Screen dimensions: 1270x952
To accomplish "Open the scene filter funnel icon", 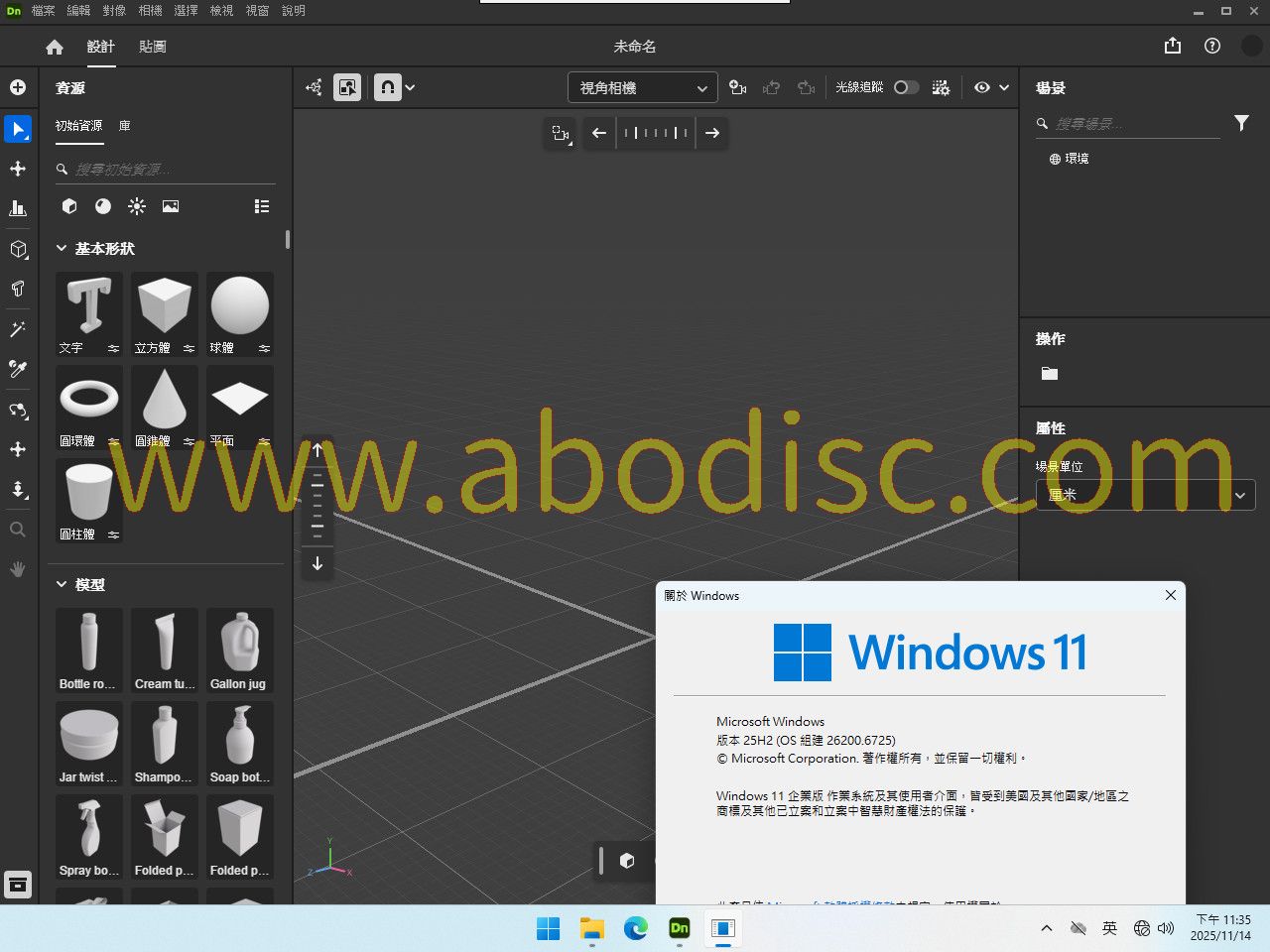I will (1241, 123).
